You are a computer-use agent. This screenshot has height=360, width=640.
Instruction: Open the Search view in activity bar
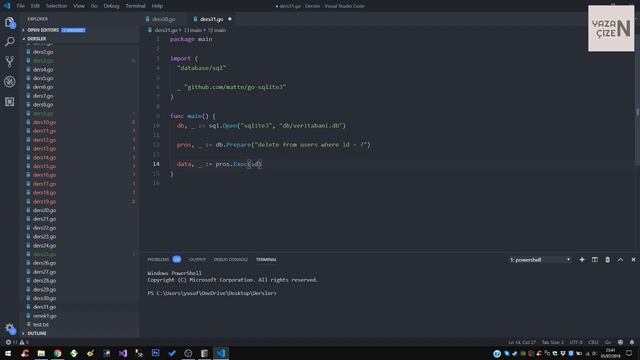click(x=9, y=42)
